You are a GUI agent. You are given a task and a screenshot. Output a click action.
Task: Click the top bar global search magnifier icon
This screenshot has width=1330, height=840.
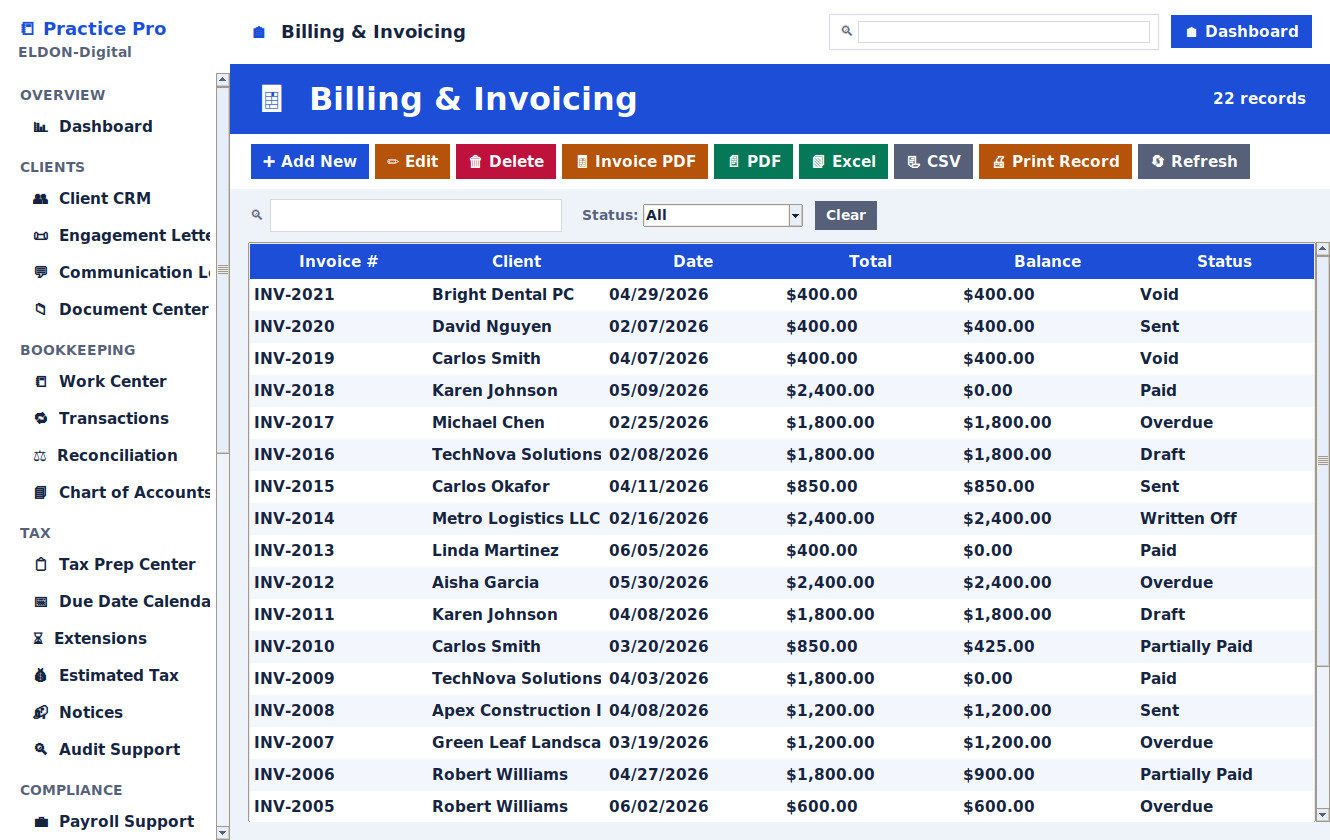pos(846,31)
